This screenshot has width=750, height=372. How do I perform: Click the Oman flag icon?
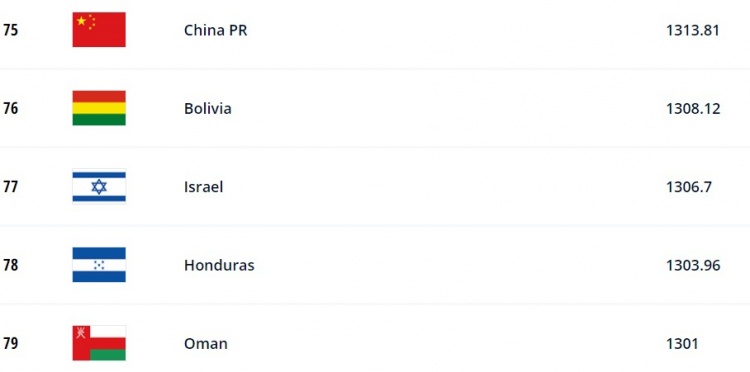(x=99, y=343)
